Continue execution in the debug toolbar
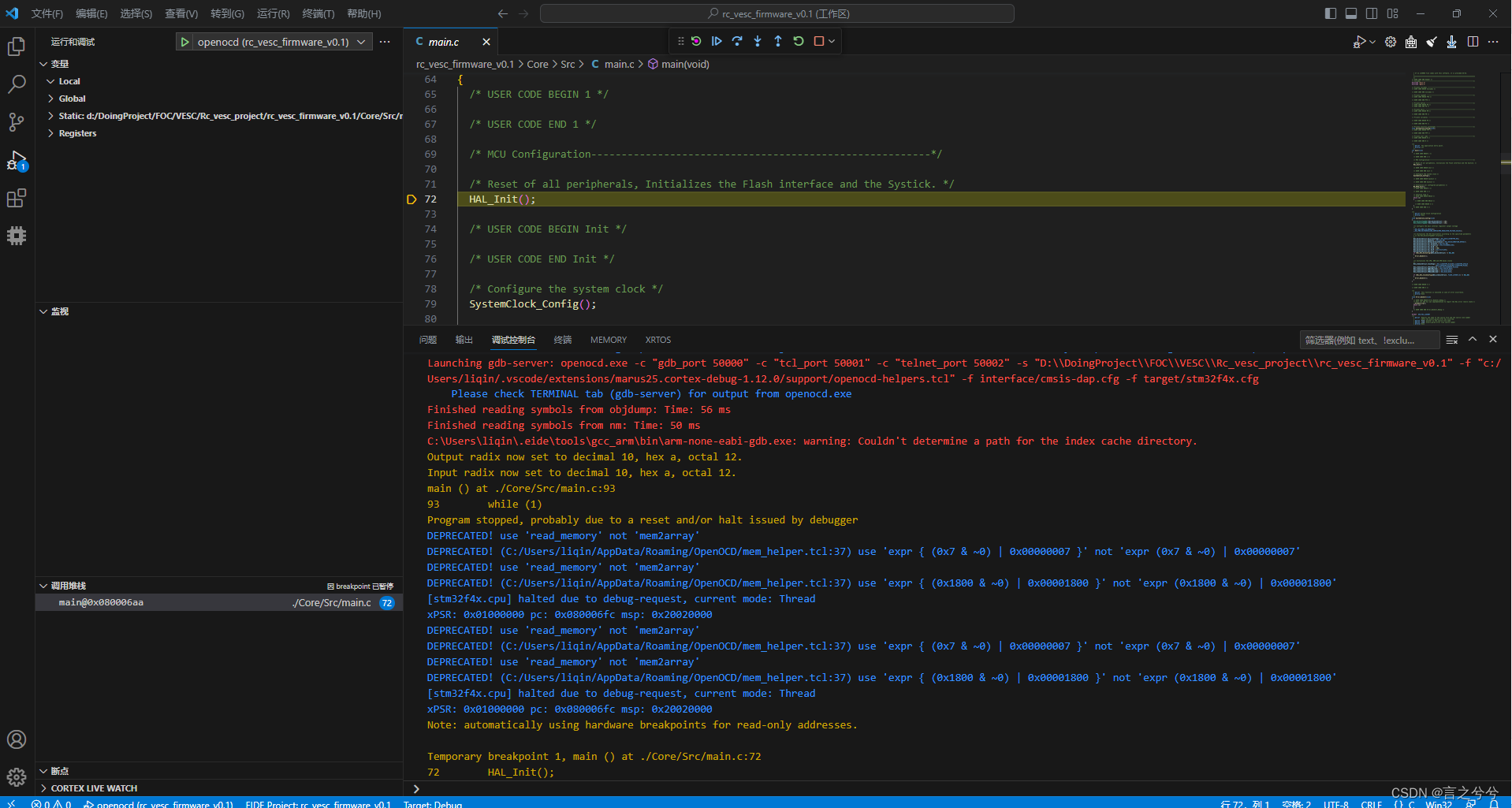 coord(717,41)
